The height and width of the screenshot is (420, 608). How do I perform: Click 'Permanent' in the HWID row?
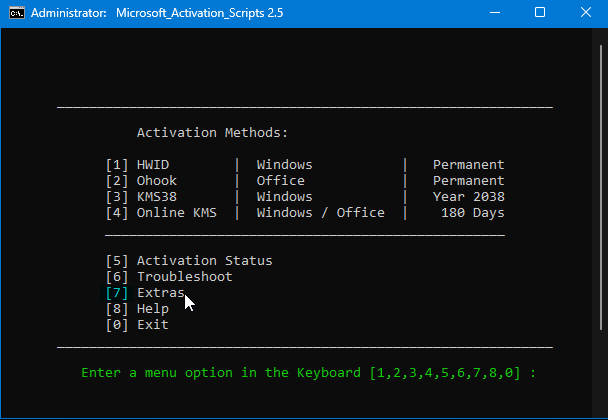(469, 165)
